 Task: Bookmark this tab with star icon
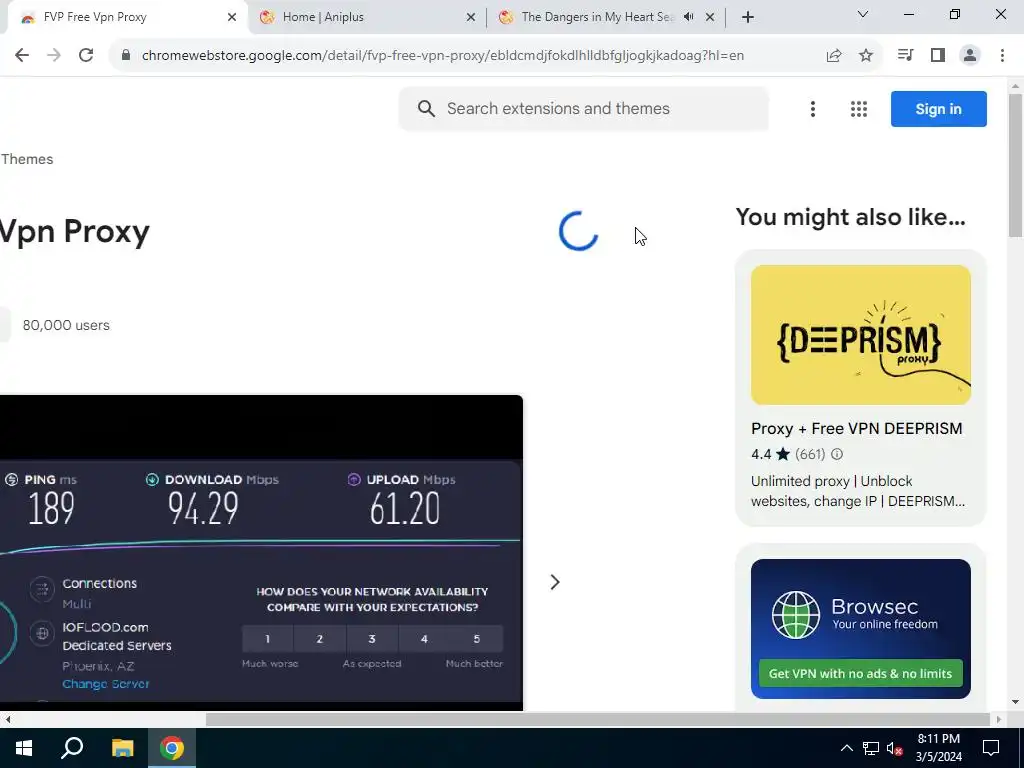[x=866, y=56]
